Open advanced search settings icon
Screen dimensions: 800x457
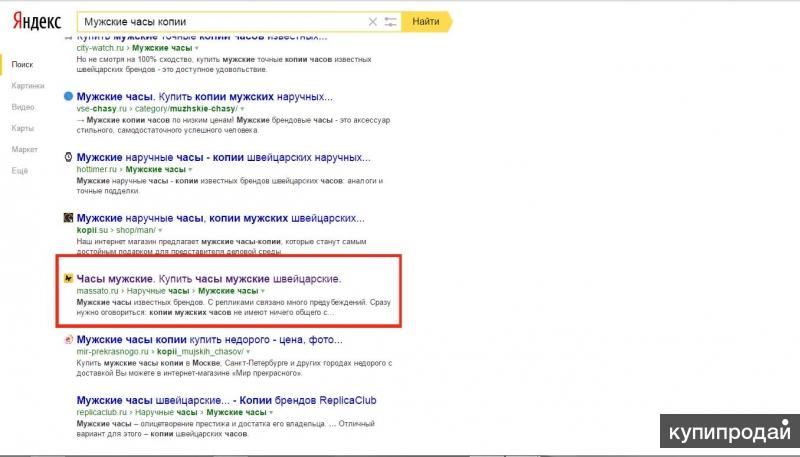[x=390, y=22]
